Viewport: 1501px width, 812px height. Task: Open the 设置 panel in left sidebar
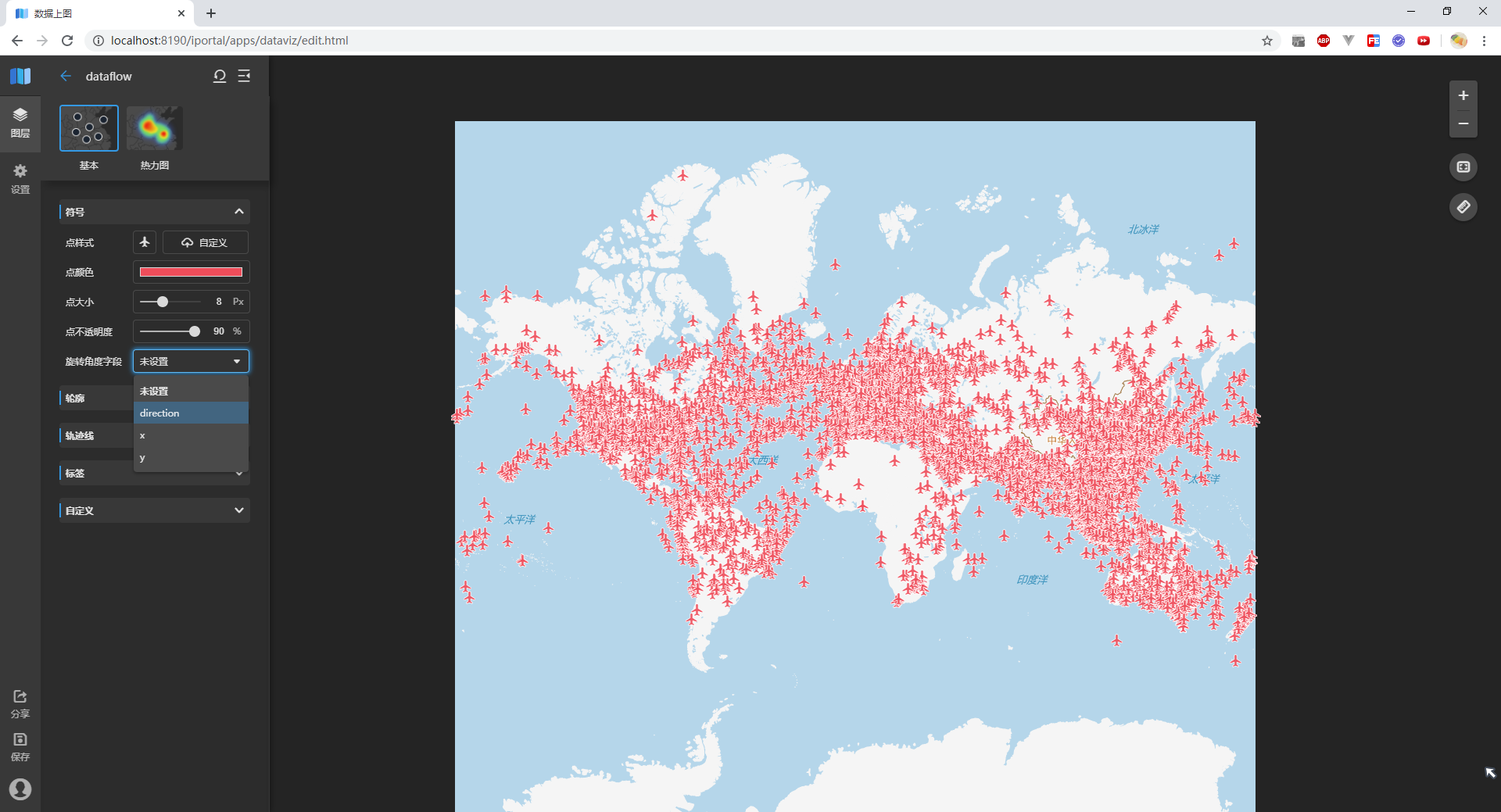click(20, 178)
